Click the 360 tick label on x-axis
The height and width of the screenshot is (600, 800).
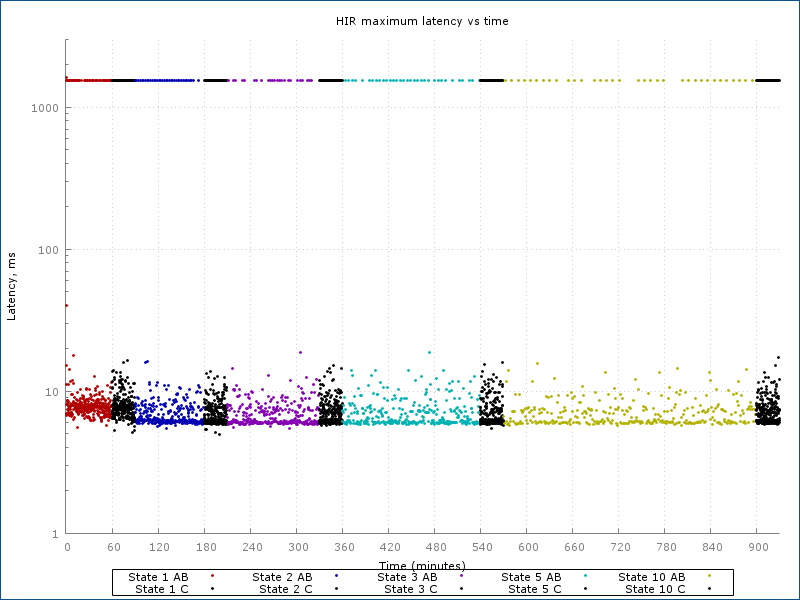point(344,547)
